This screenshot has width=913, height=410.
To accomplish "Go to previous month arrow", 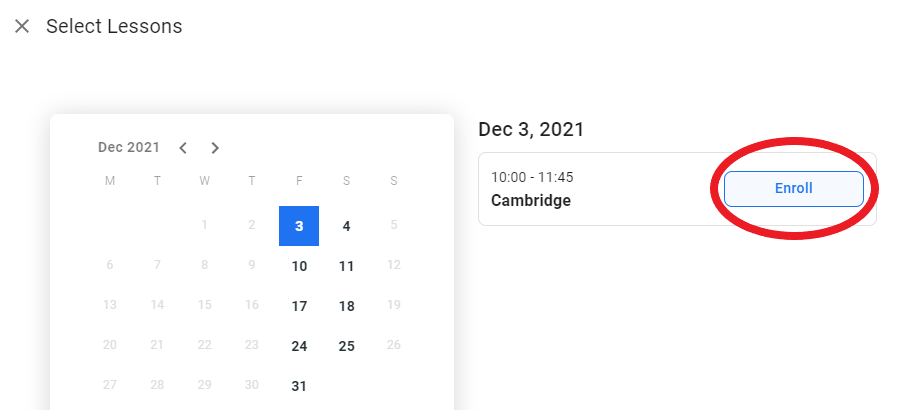I will 183,148.
